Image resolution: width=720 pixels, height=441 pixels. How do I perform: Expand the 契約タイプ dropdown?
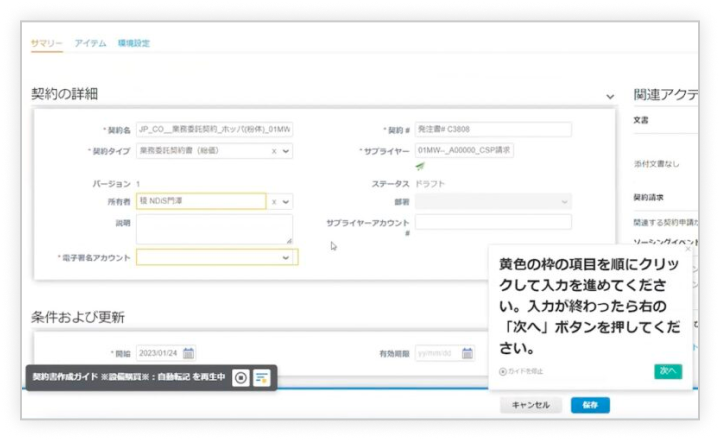(x=287, y=151)
